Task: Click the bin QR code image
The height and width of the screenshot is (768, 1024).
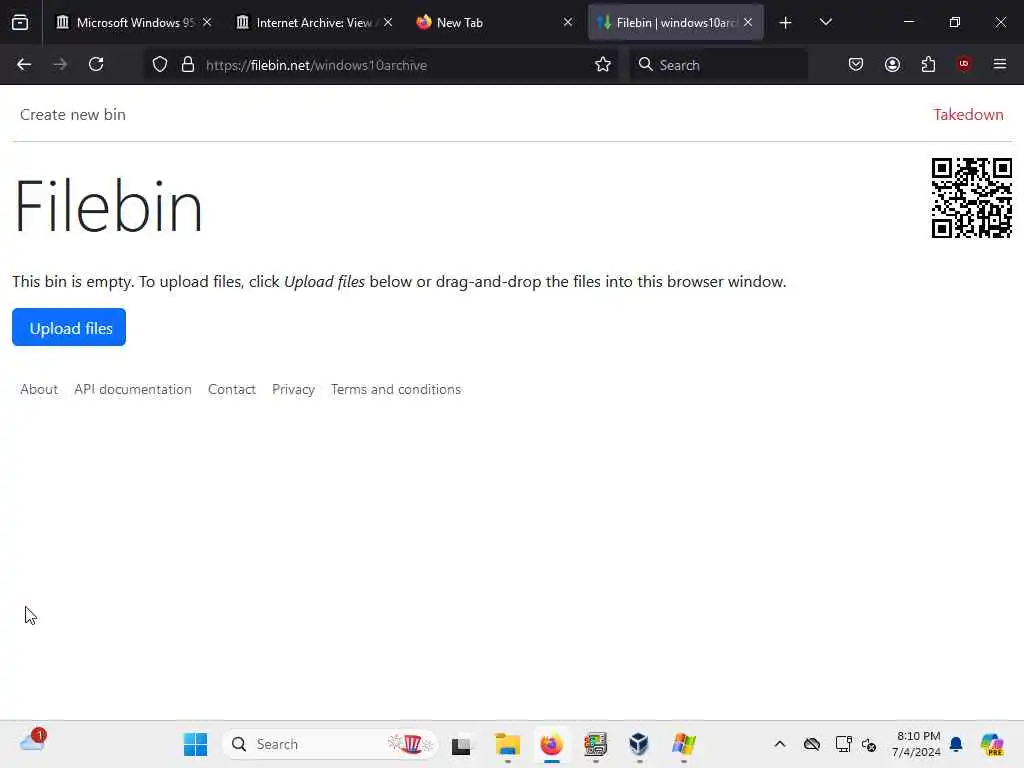Action: [x=972, y=198]
